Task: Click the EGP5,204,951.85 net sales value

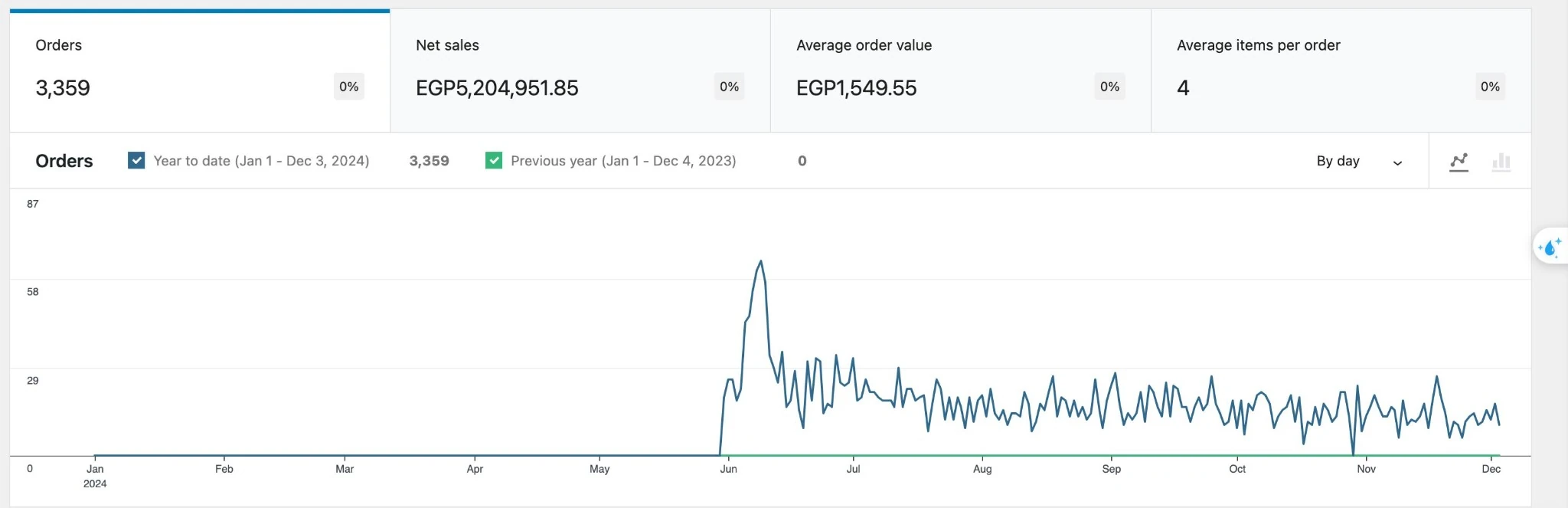Action: pos(497,88)
